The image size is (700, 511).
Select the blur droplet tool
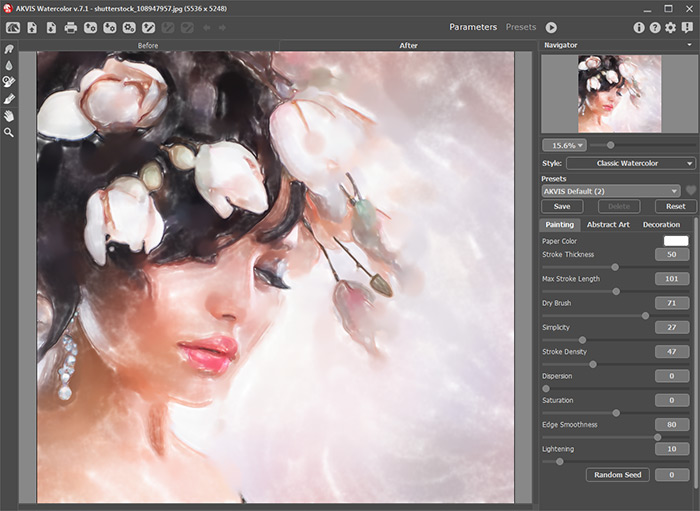(8, 66)
